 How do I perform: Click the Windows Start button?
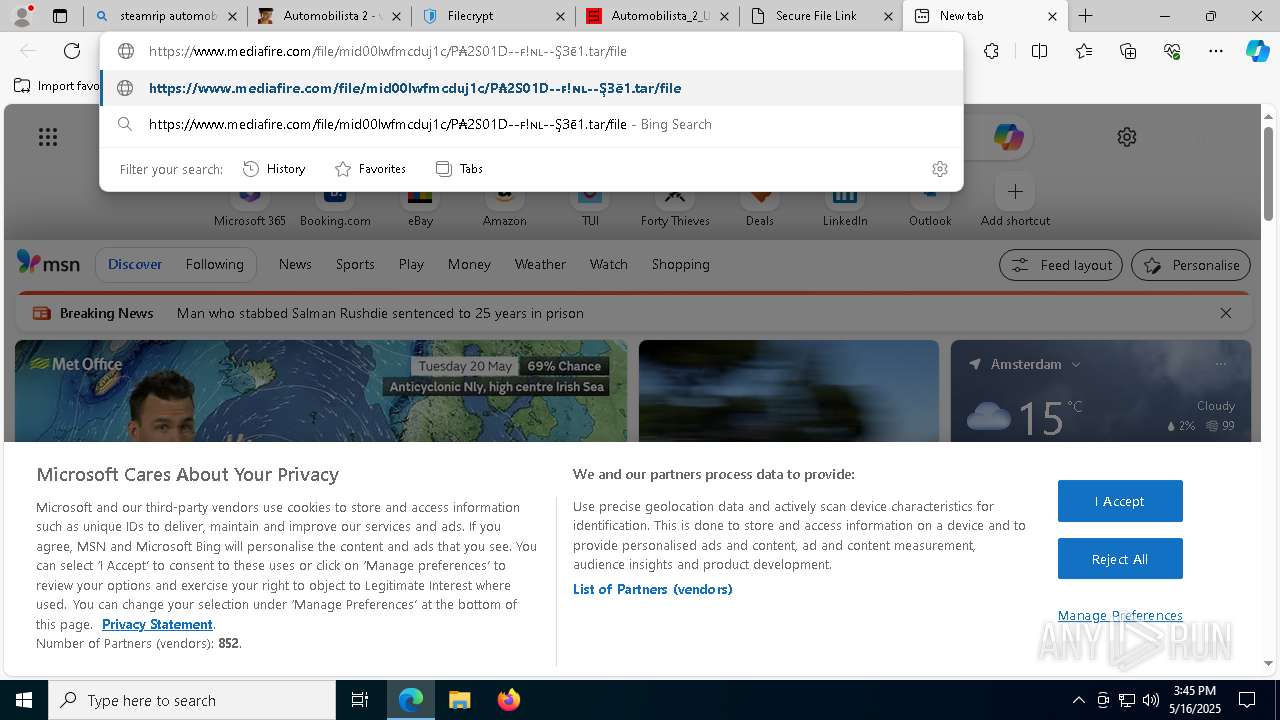pyautogui.click(x=24, y=700)
